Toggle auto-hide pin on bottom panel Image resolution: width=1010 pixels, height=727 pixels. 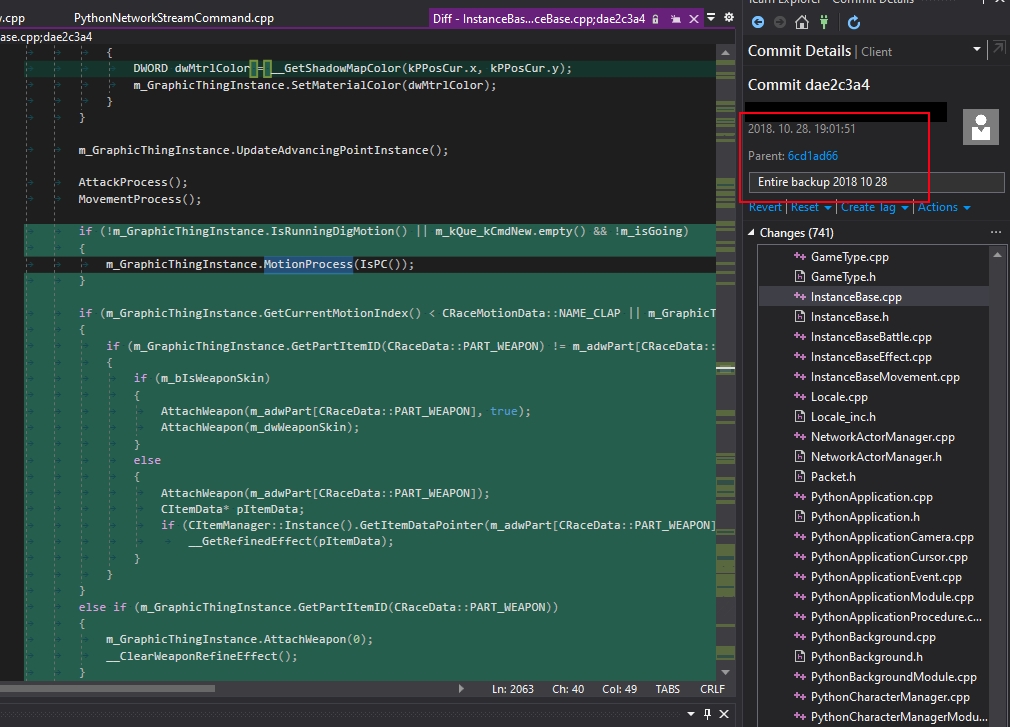coord(707,713)
